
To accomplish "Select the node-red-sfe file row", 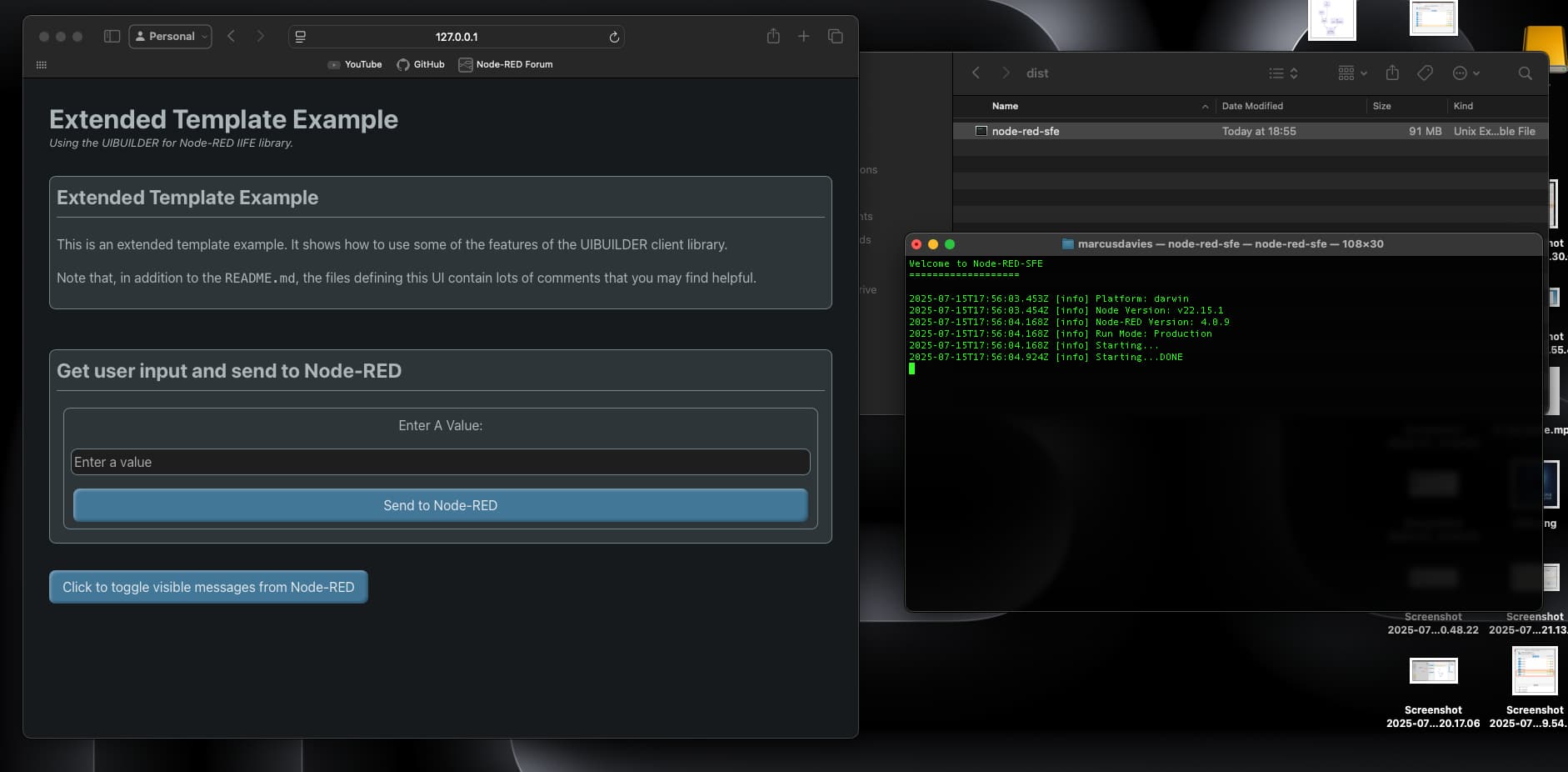I will pyautogui.click(x=1251, y=131).
